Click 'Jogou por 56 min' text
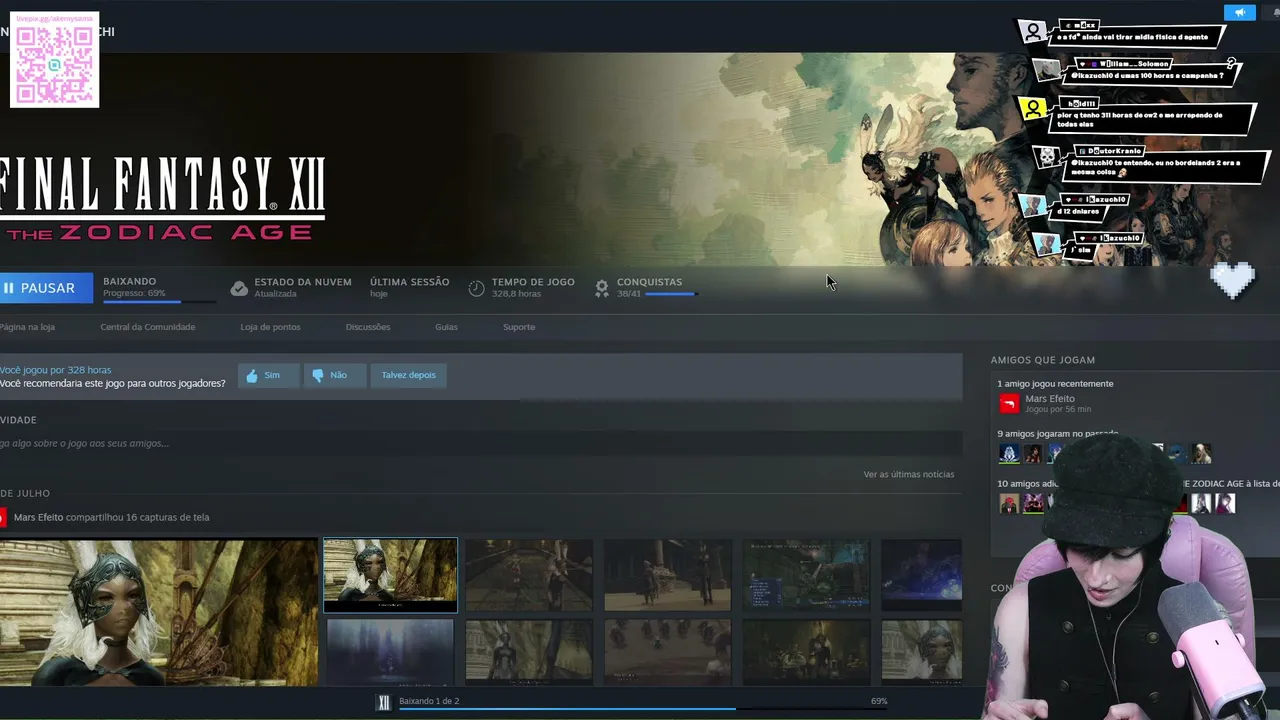 pyautogui.click(x=1058, y=409)
